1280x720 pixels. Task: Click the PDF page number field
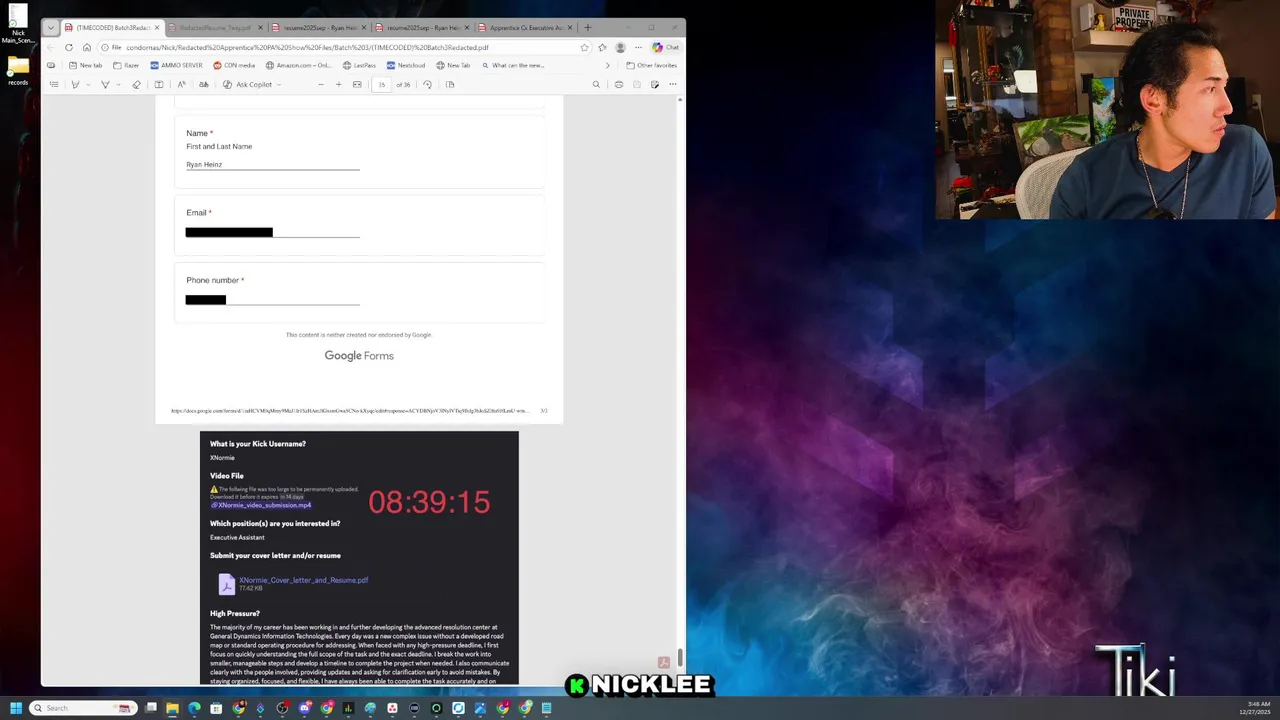(381, 84)
